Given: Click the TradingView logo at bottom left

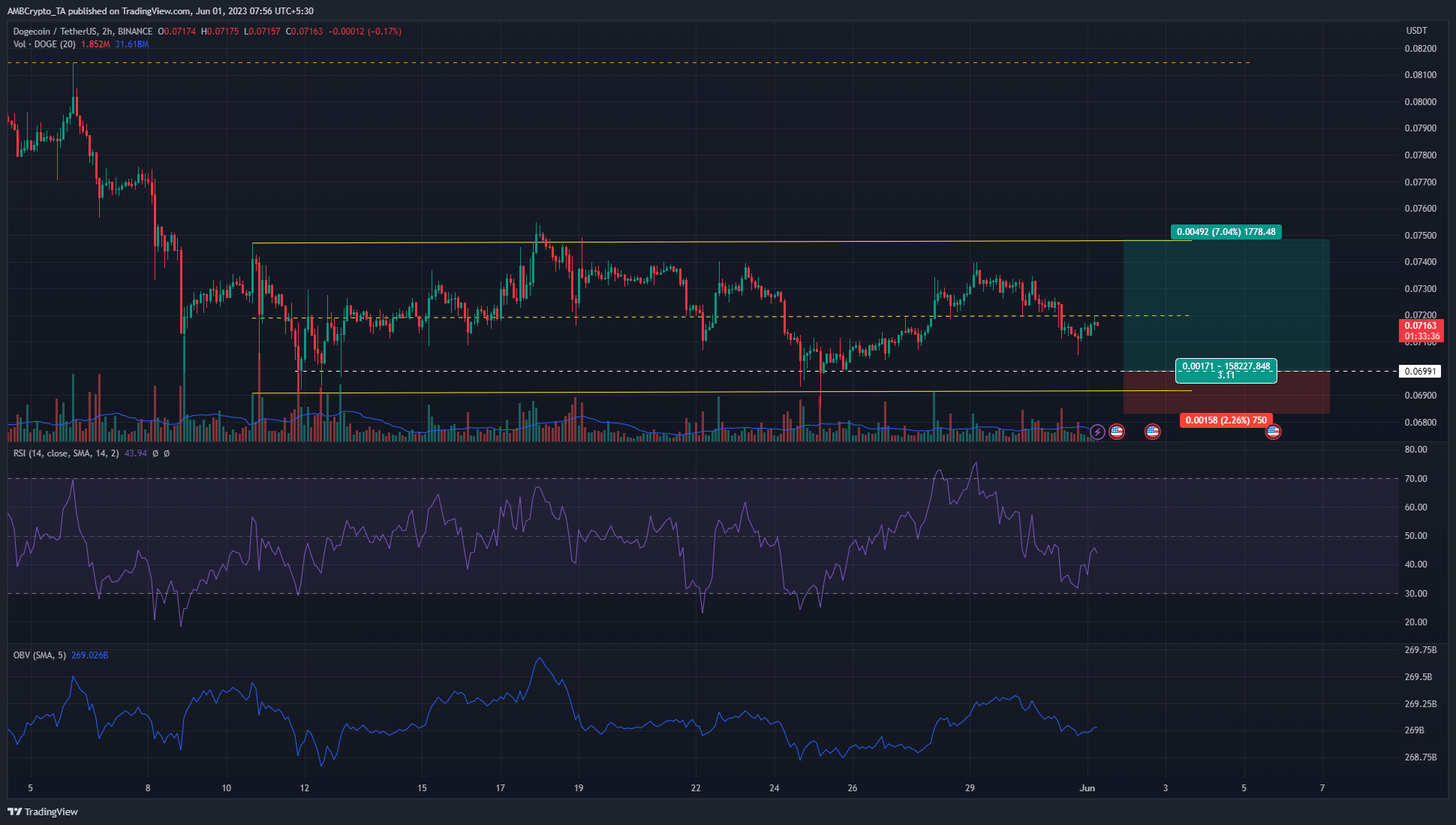Looking at the screenshot, I should click(x=43, y=811).
